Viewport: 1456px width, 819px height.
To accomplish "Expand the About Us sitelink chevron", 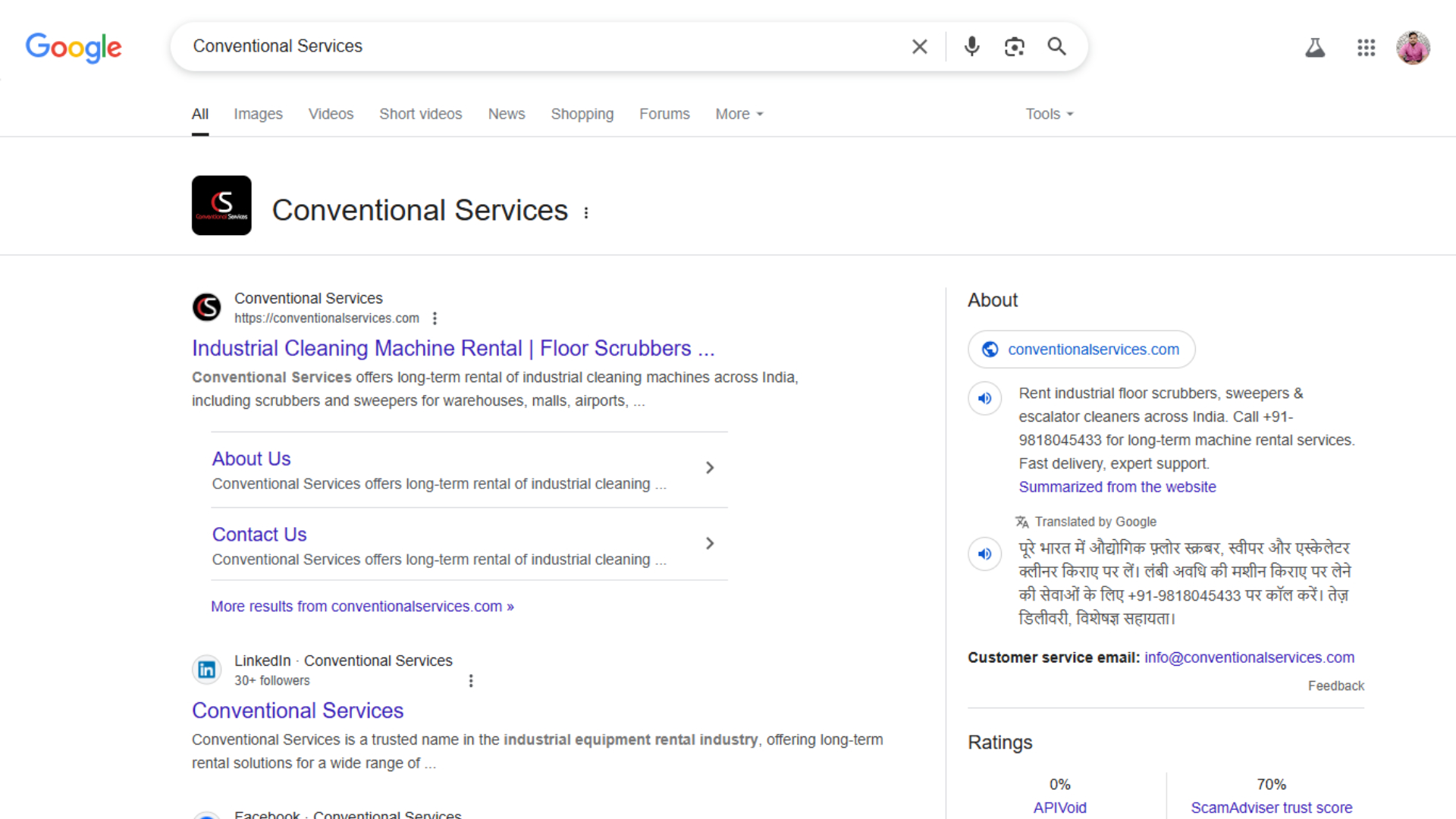I will [710, 468].
